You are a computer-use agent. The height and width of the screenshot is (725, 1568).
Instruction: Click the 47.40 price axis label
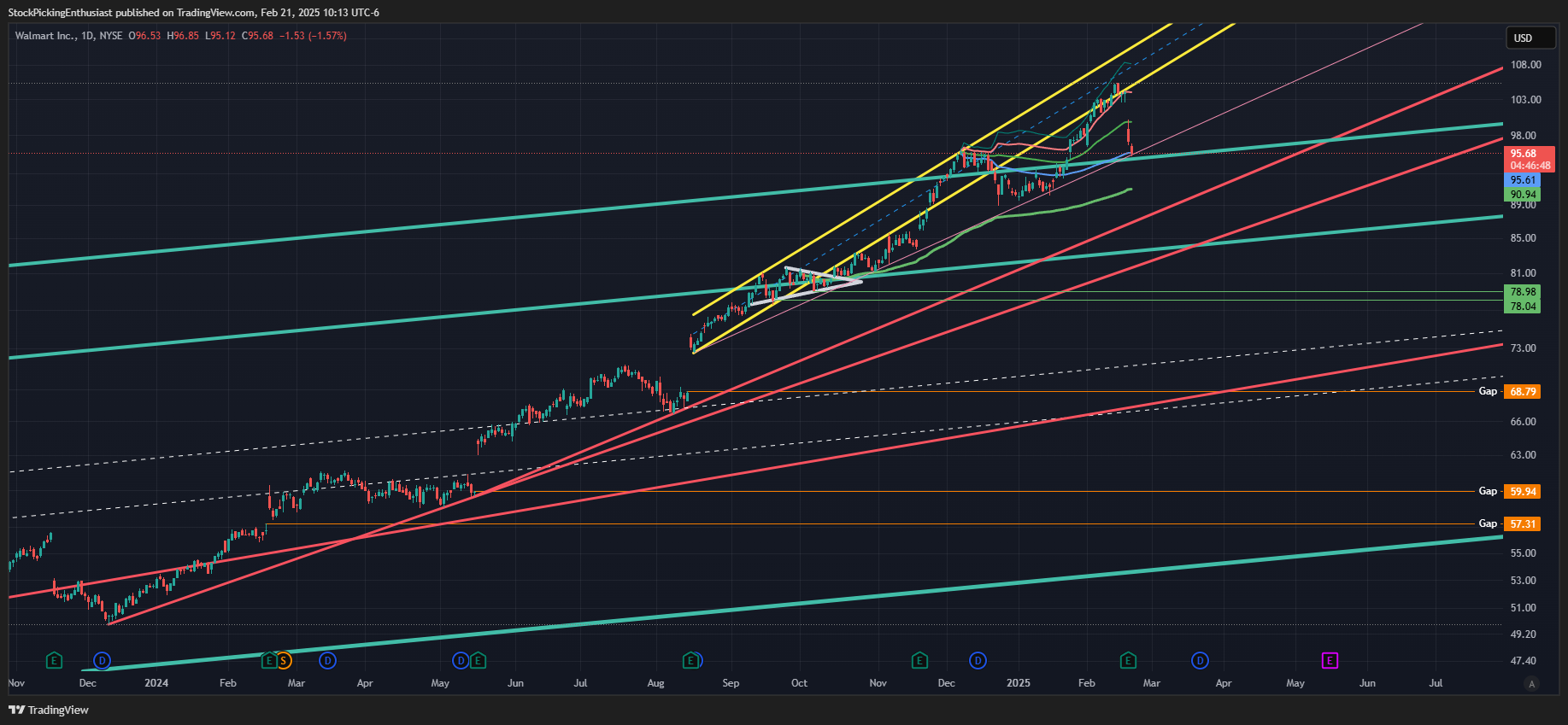click(1524, 661)
